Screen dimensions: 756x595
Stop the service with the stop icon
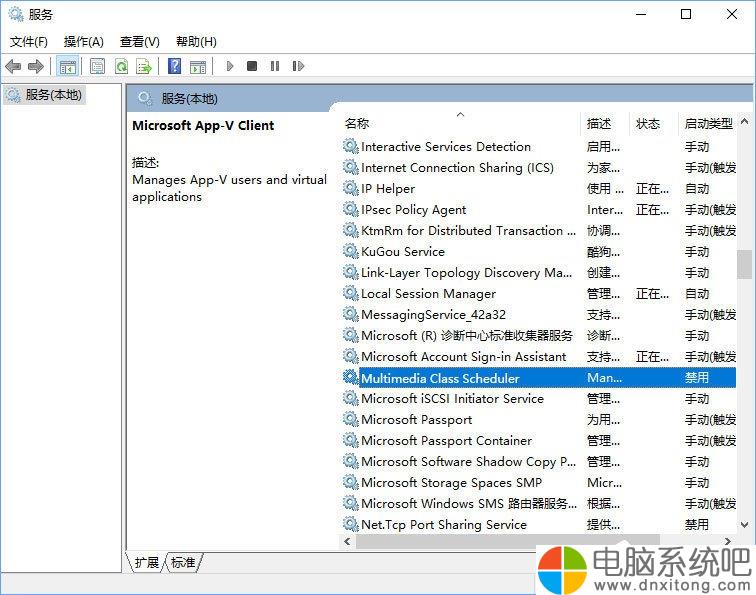(x=252, y=66)
